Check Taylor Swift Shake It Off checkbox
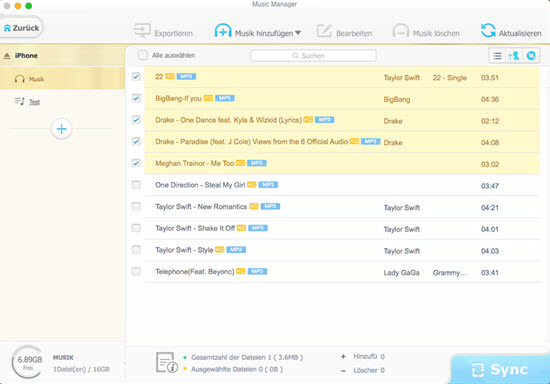This screenshot has width=550, height=384. point(136,228)
